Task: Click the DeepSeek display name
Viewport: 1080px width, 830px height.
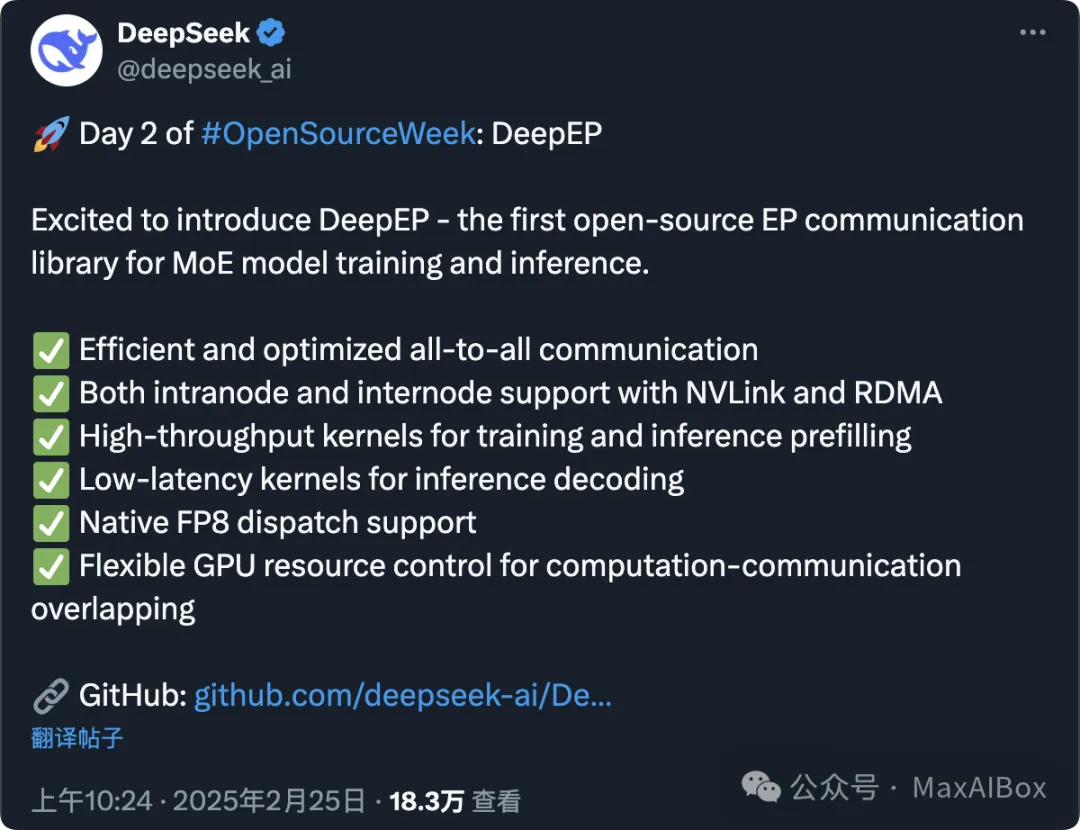Action: click(182, 33)
